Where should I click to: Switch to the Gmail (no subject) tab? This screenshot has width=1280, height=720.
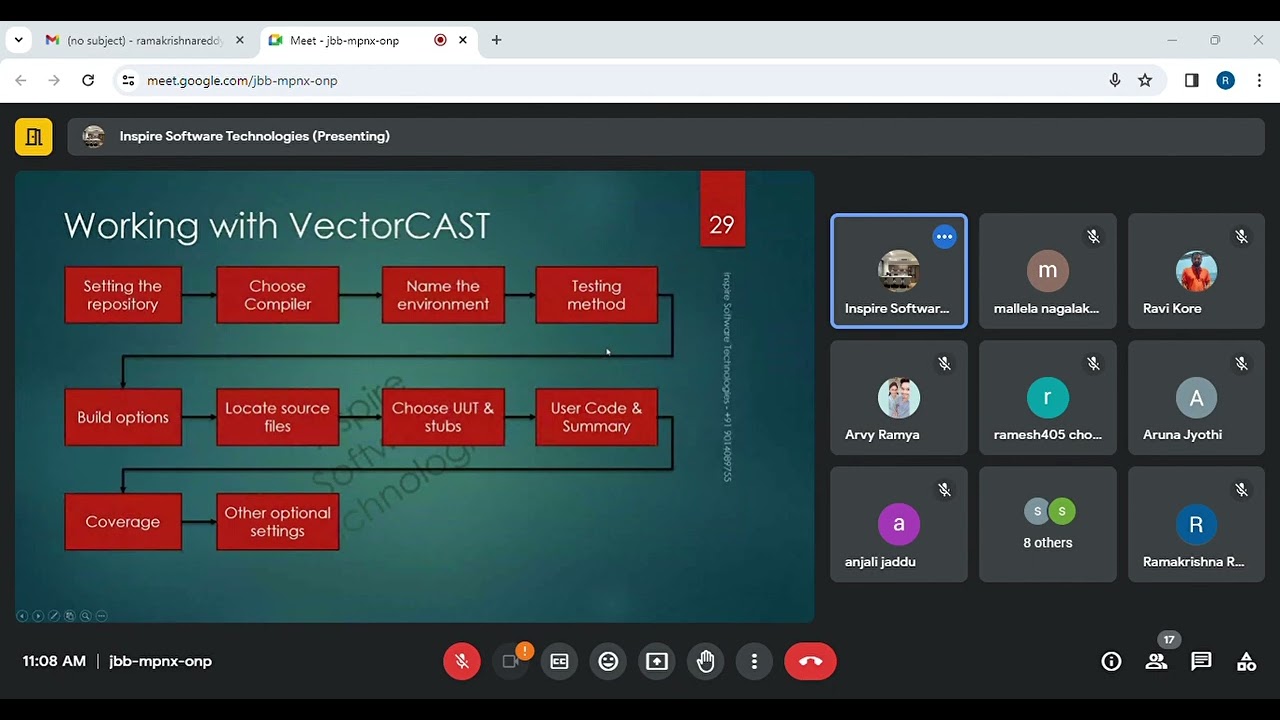pyautogui.click(x=145, y=40)
